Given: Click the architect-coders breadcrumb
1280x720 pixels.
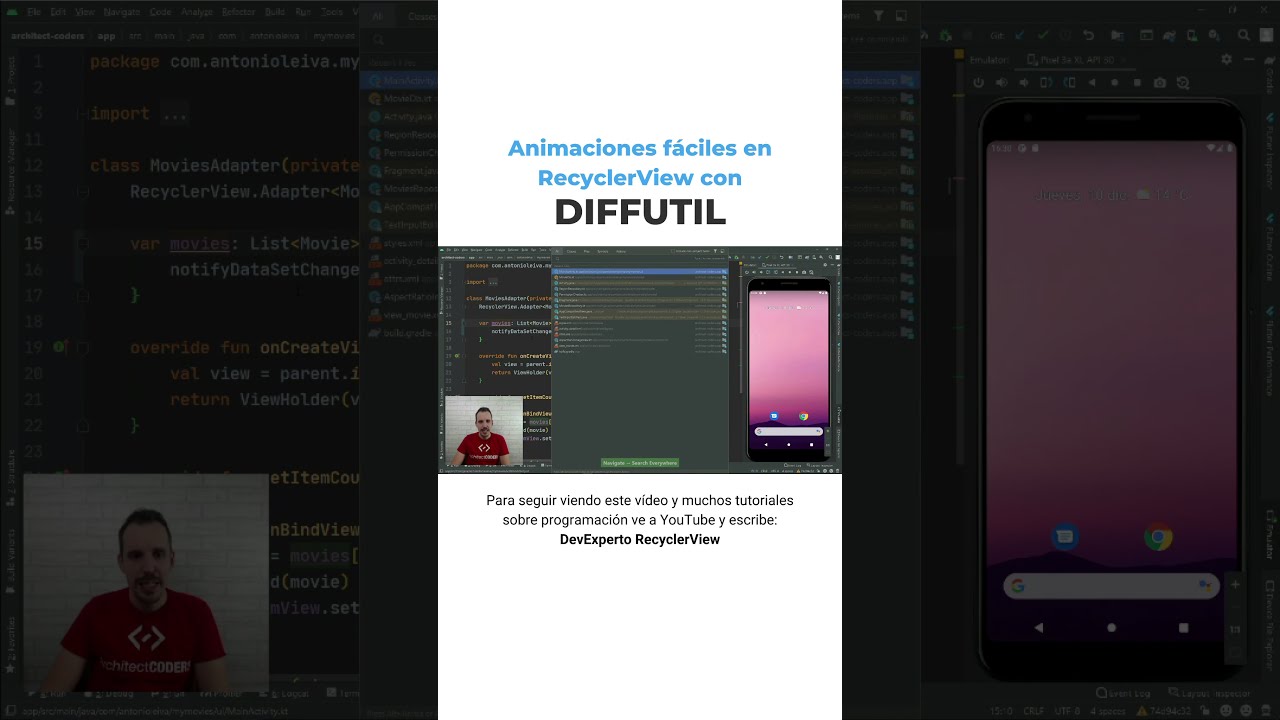Looking at the screenshot, I should pyautogui.click(x=47, y=36).
